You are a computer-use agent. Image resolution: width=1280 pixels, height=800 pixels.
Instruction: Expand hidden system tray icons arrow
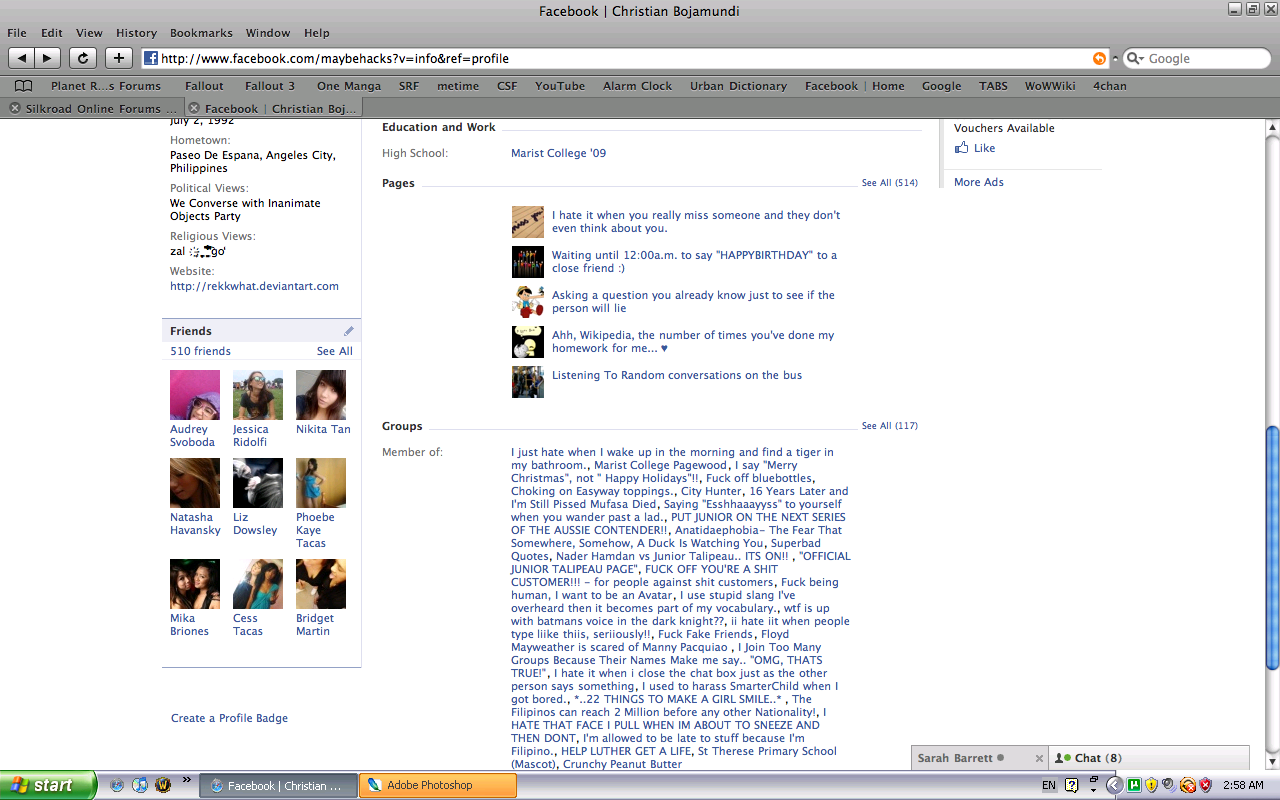[1114, 786]
